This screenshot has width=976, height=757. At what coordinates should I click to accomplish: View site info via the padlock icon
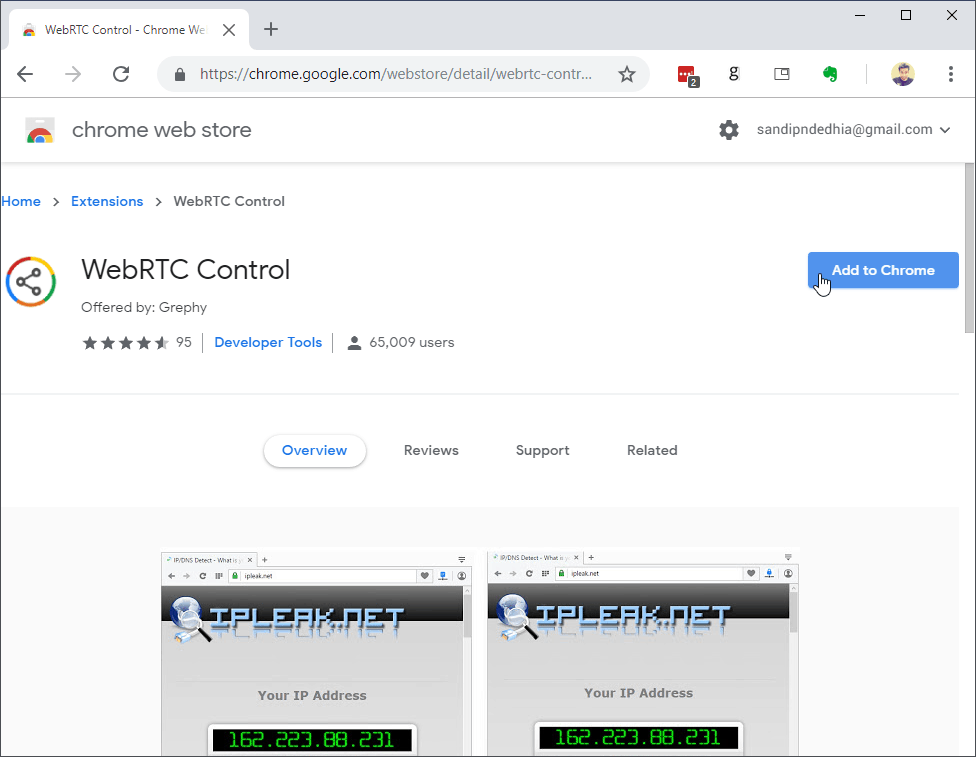(x=180, y=75)
